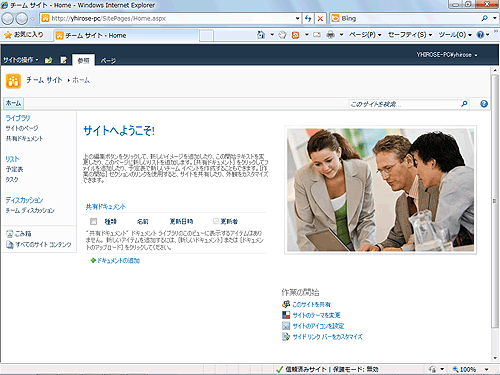Open the ライブラリ heading link
The width and height of the screenshot is (500, 375).
(18, 118)
